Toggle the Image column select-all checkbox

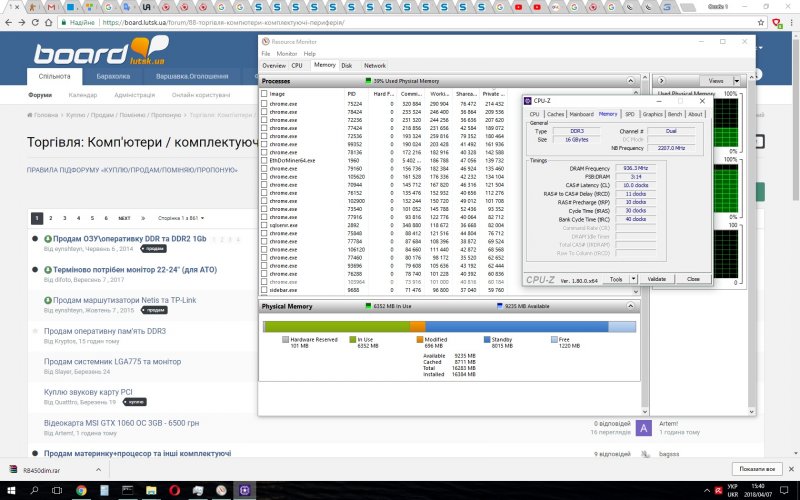pyautogui.click(x=264, y=93)
